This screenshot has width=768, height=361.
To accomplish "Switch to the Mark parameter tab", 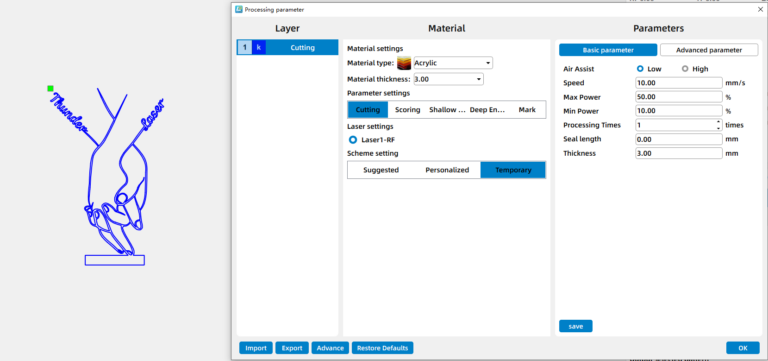I will 527,110.
